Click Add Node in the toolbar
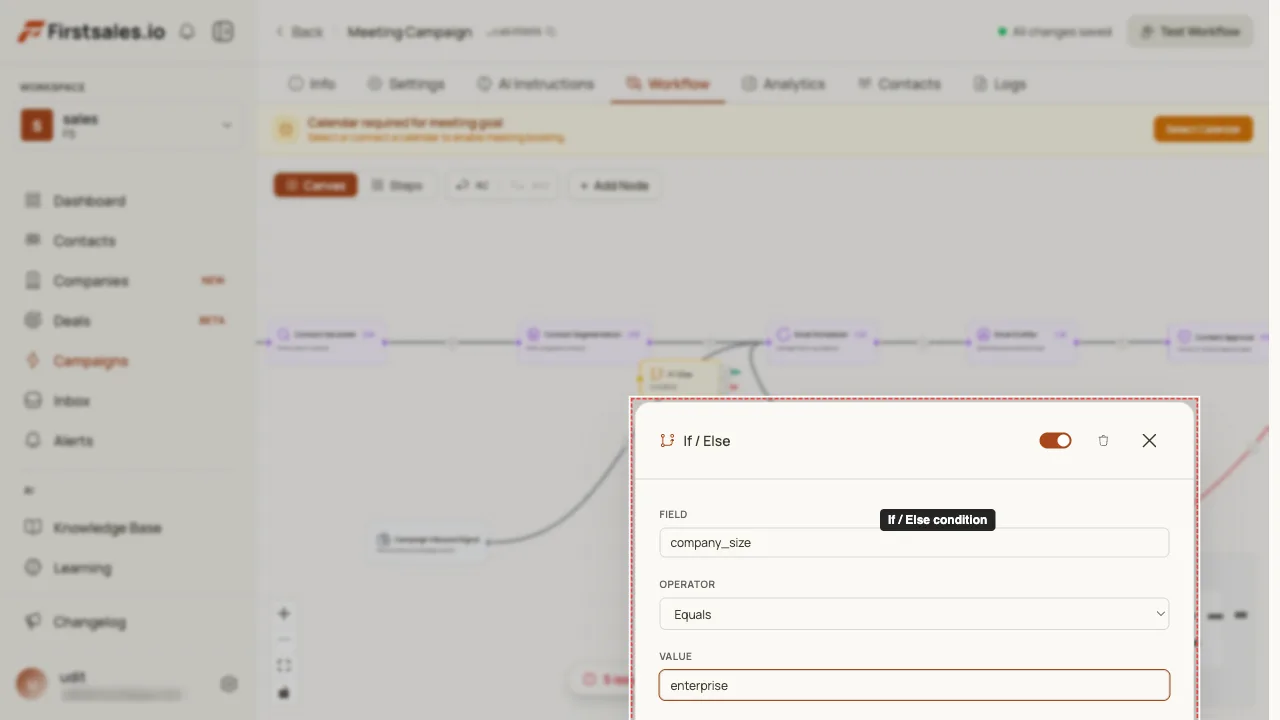 pos(614,185)
